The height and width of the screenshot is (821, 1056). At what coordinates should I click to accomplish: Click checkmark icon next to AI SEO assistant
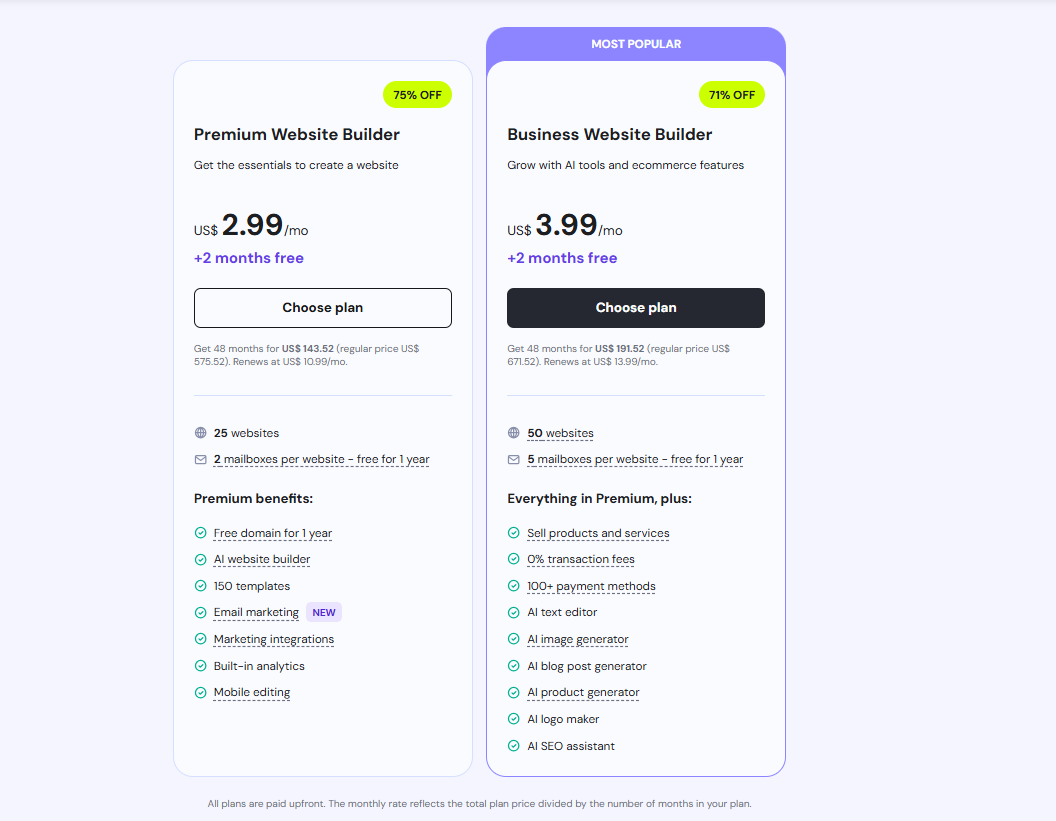(514, 746)
